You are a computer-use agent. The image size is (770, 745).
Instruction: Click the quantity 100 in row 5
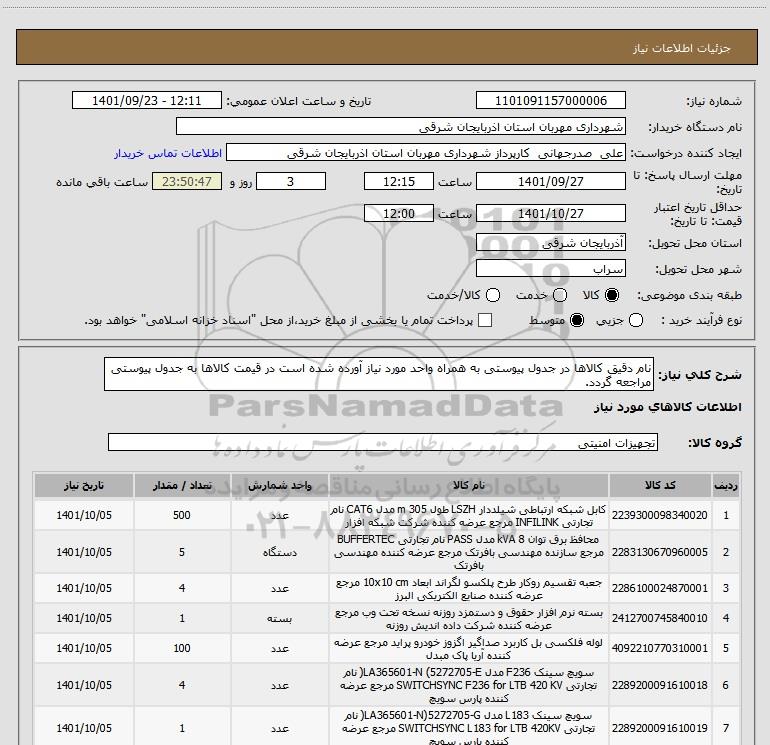click(x=182, y=648)
